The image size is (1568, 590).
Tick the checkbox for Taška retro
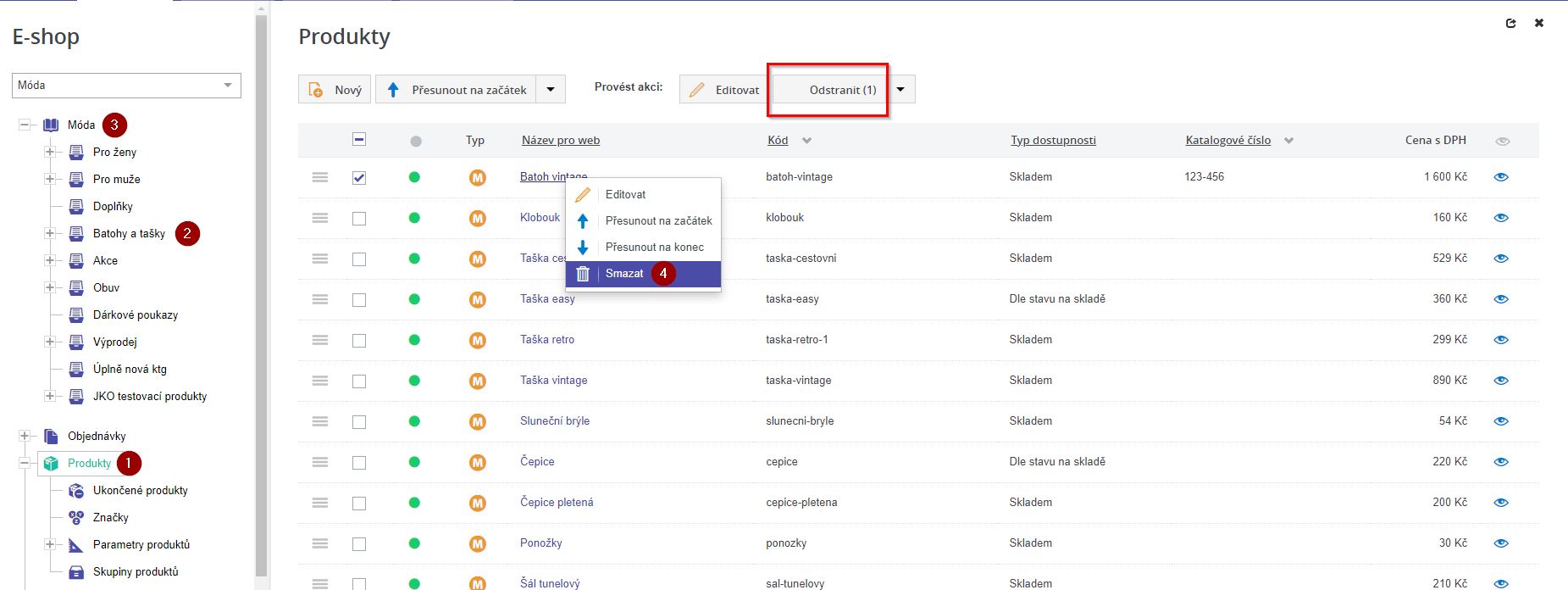pyautogui.click(x=359, y=341)
